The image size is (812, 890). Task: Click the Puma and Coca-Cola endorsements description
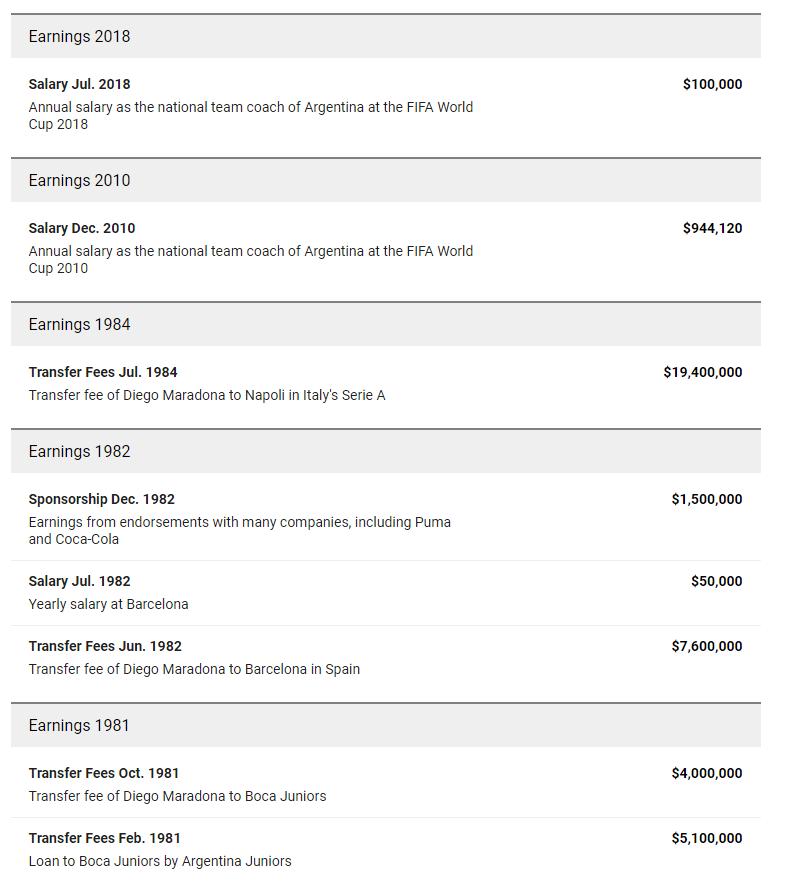(x=239, y=530)
